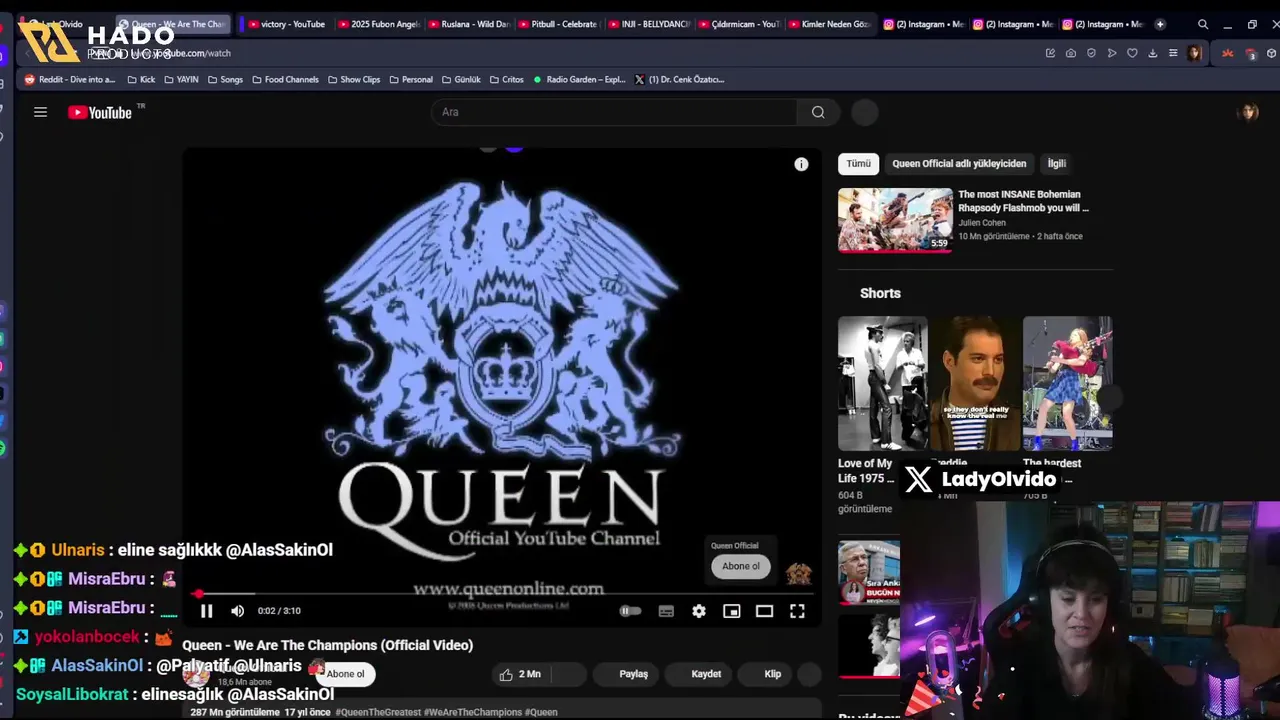Image resolution: width=1280 pixels, height=720 pixels.
Task: Open Bohemian Rhapsody Flashmob video thumbnail
Action: [x=895, y=219]
